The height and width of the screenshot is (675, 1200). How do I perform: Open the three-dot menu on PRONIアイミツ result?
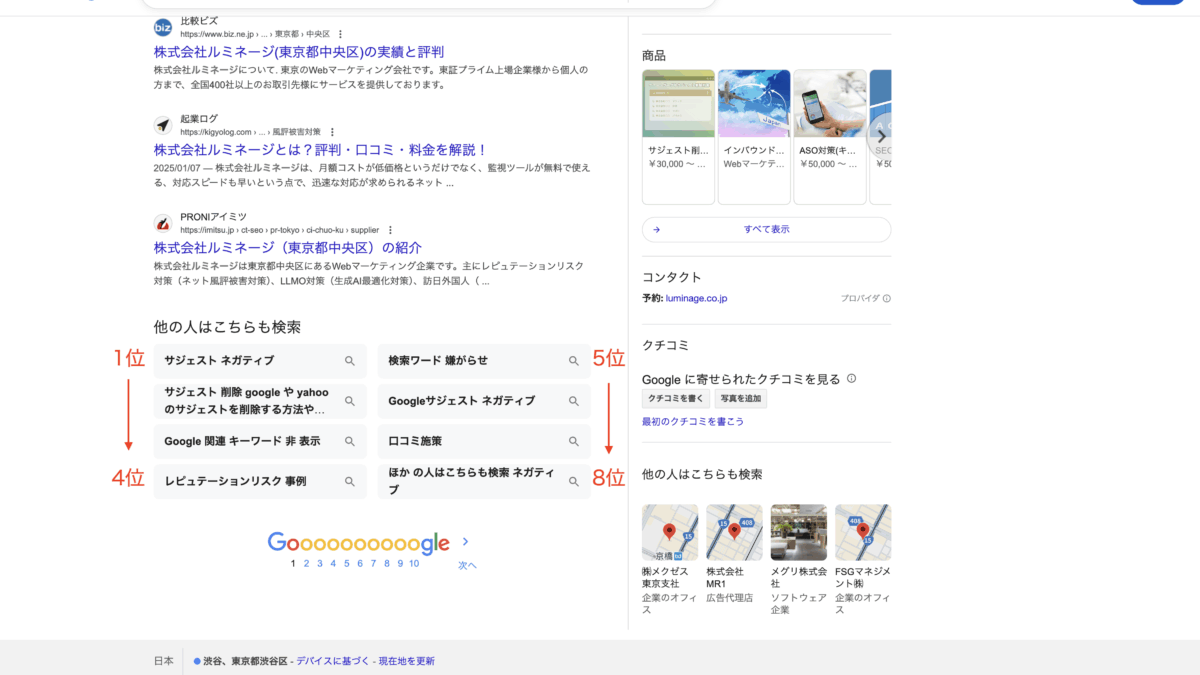coord(390,229)
